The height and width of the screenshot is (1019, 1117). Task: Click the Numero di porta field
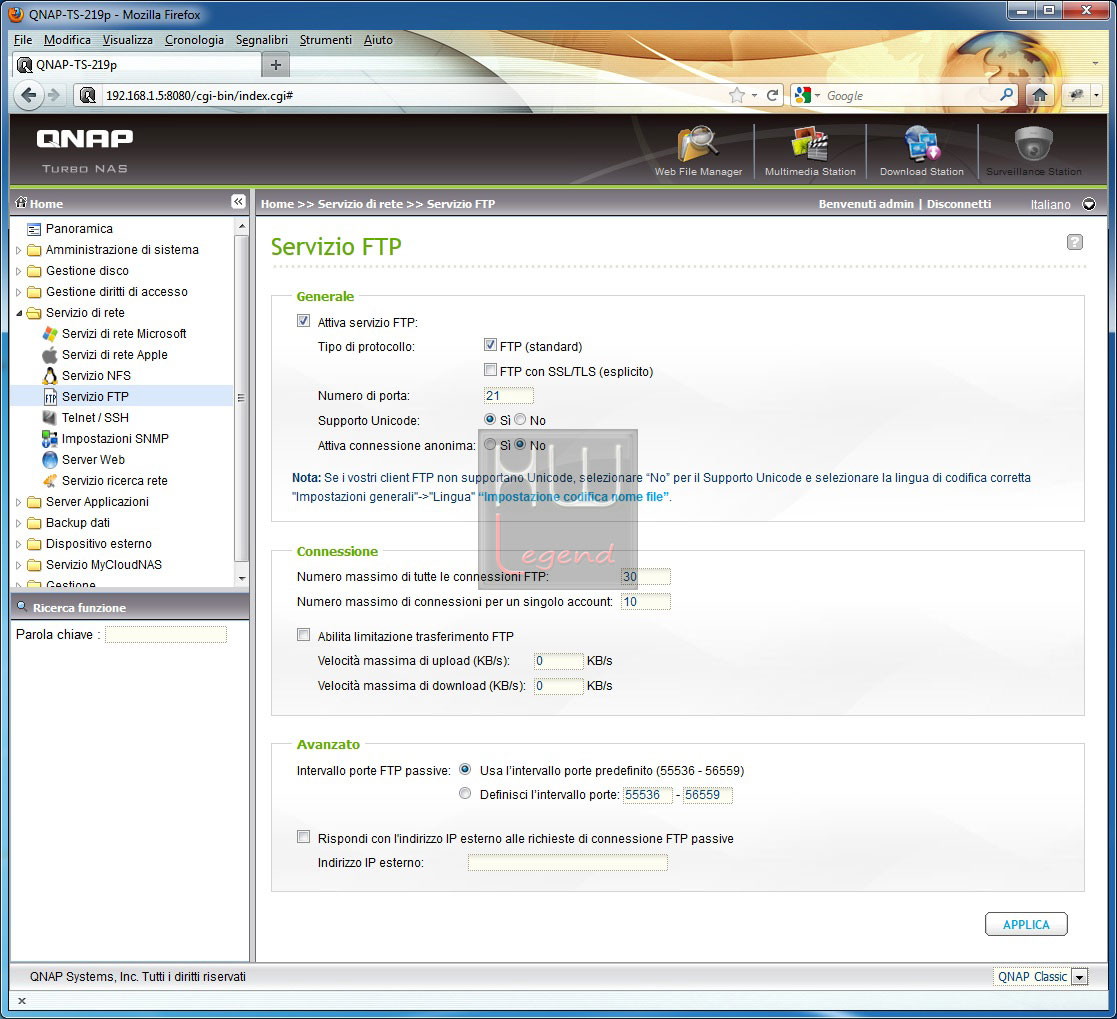tap(508, 395)
